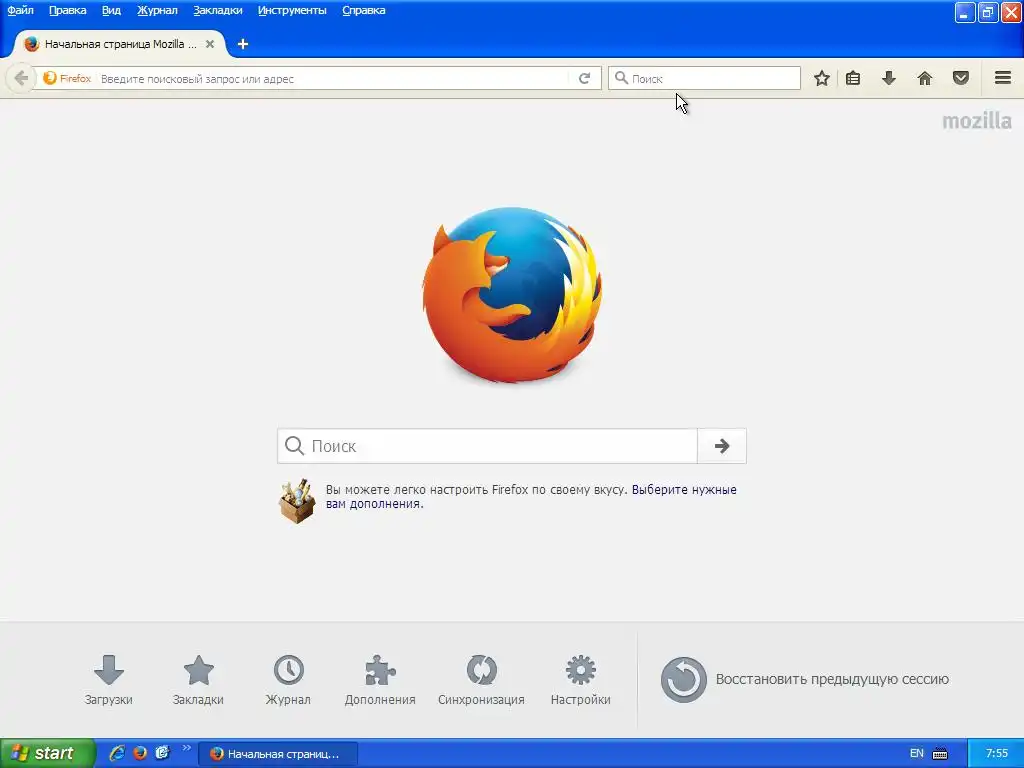Click the Windows start button
The image size is (1024, 768).
48,753
